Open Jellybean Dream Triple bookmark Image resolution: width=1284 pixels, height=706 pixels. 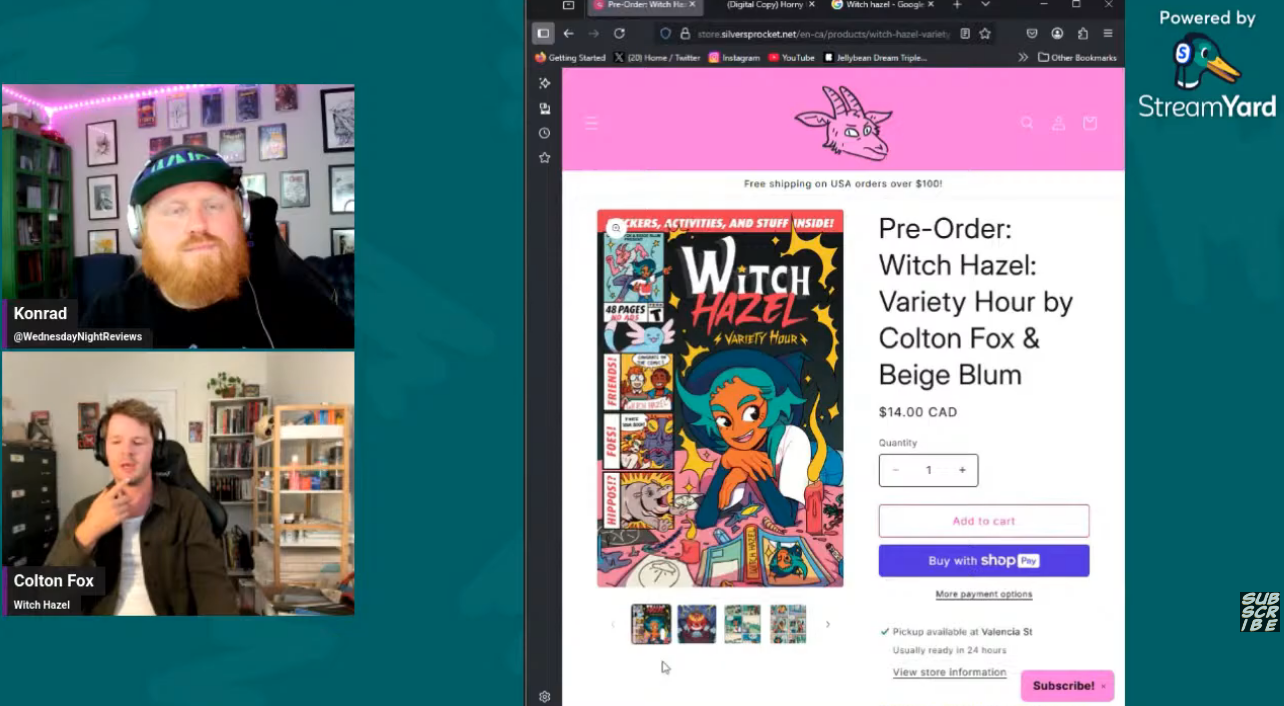coord(875,57)
